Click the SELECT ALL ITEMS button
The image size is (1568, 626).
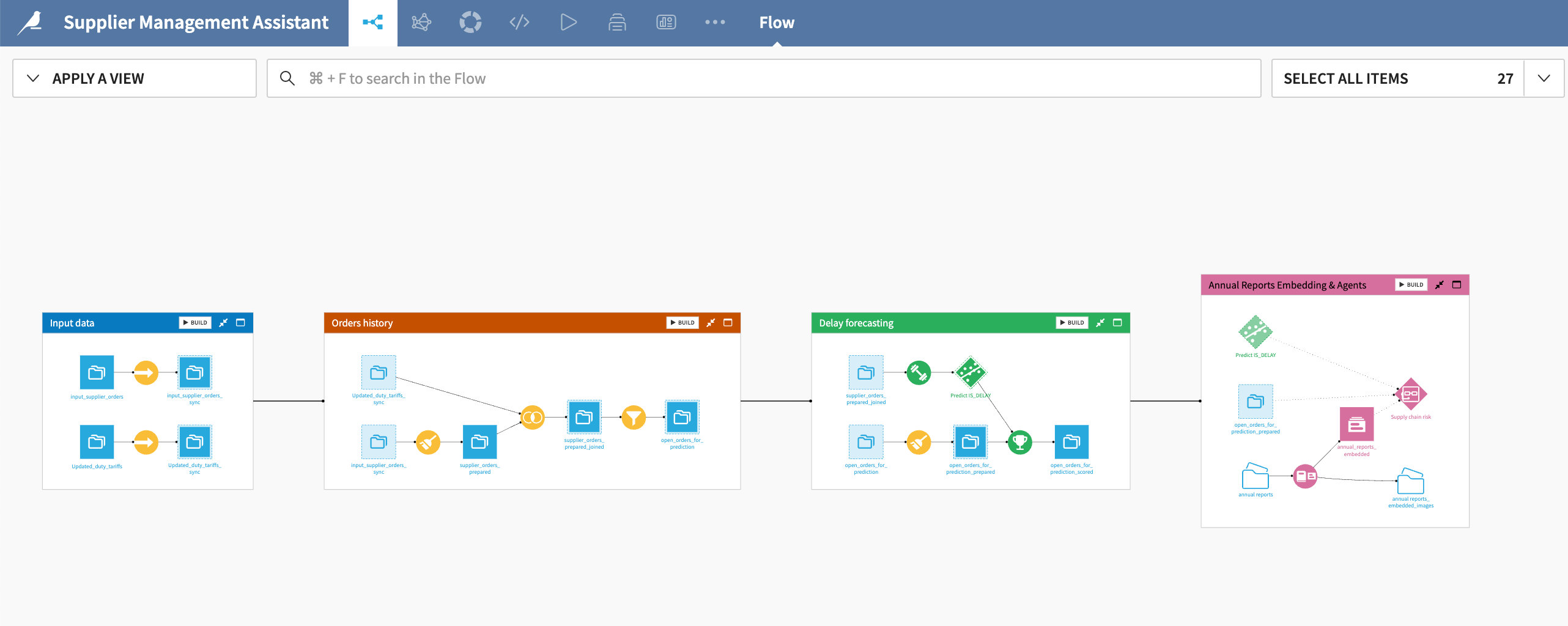point(1345,78)
